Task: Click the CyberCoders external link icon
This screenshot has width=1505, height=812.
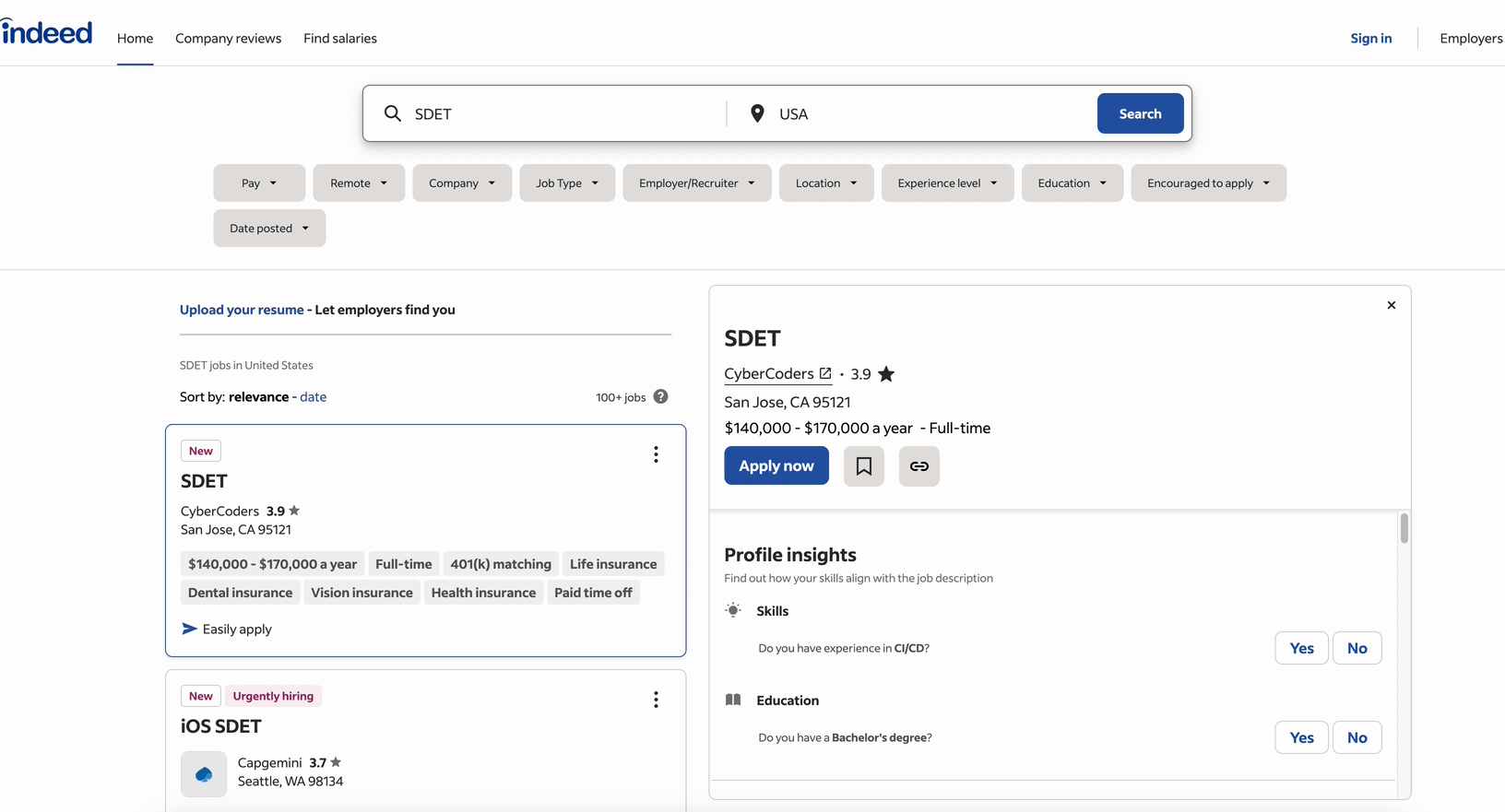Action: [x=825, y=373]
